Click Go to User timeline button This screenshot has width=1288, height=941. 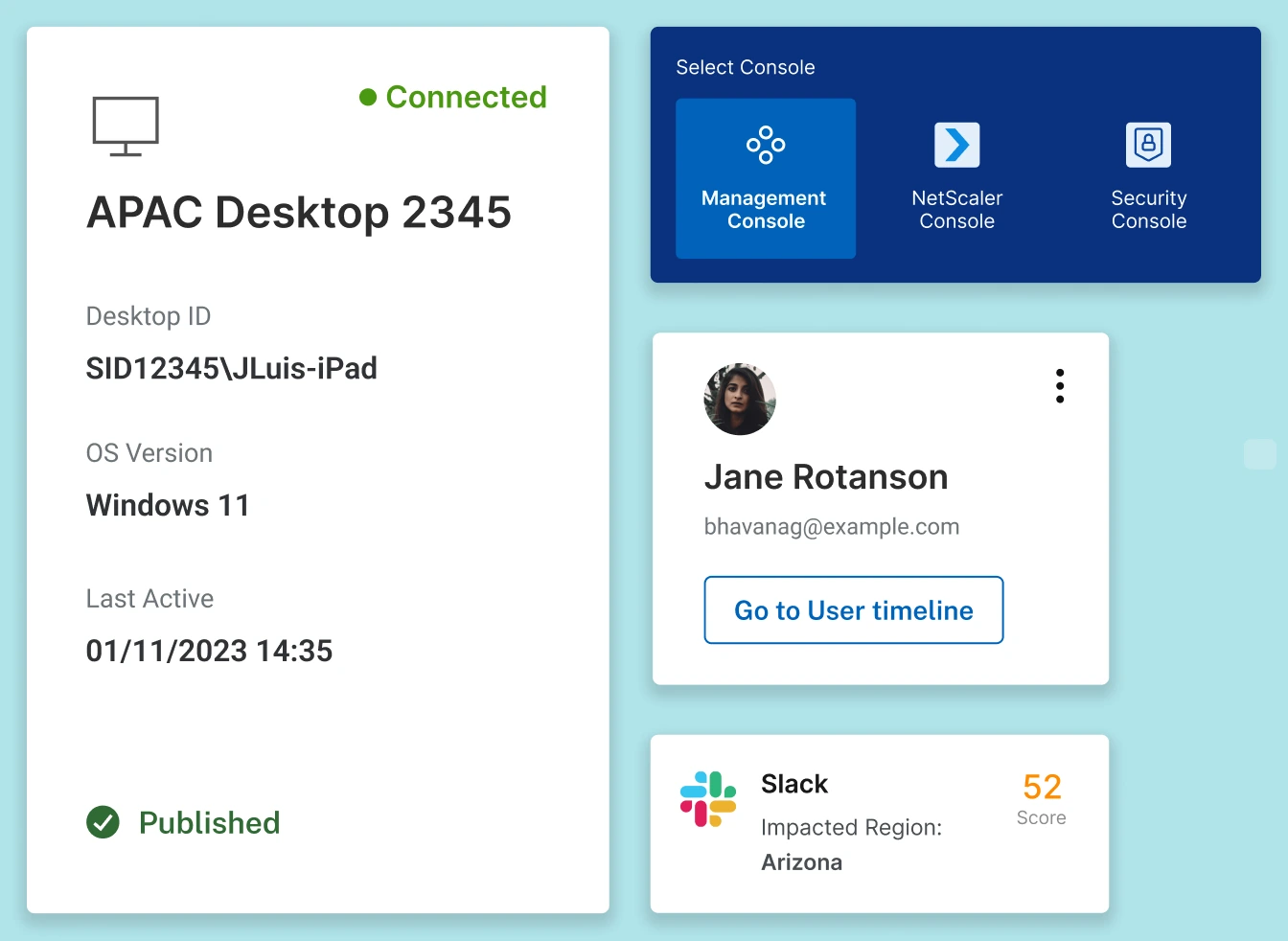[x=854, y=610]
